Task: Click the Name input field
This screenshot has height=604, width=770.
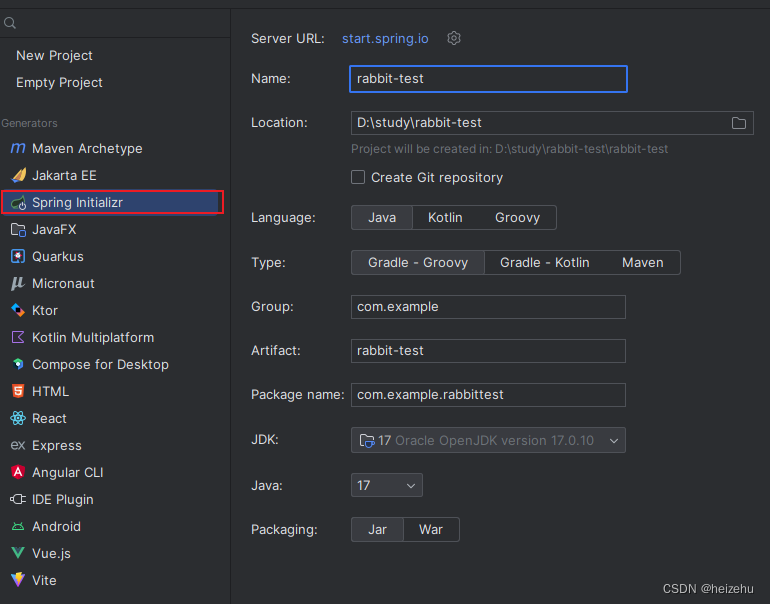Action: 488,79
